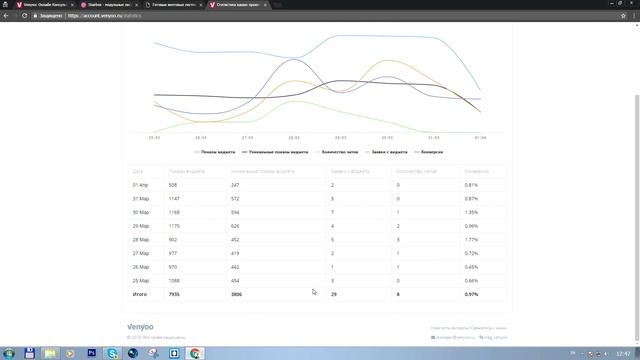The height and width of the screenshot is (360, 640).
Task: Close the first Venyoo tab
Action: [x=72, y=5]
